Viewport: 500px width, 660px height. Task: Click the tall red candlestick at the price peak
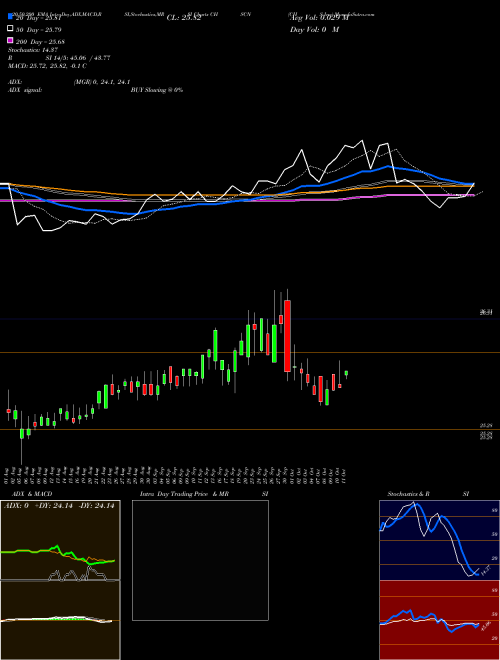287,335
